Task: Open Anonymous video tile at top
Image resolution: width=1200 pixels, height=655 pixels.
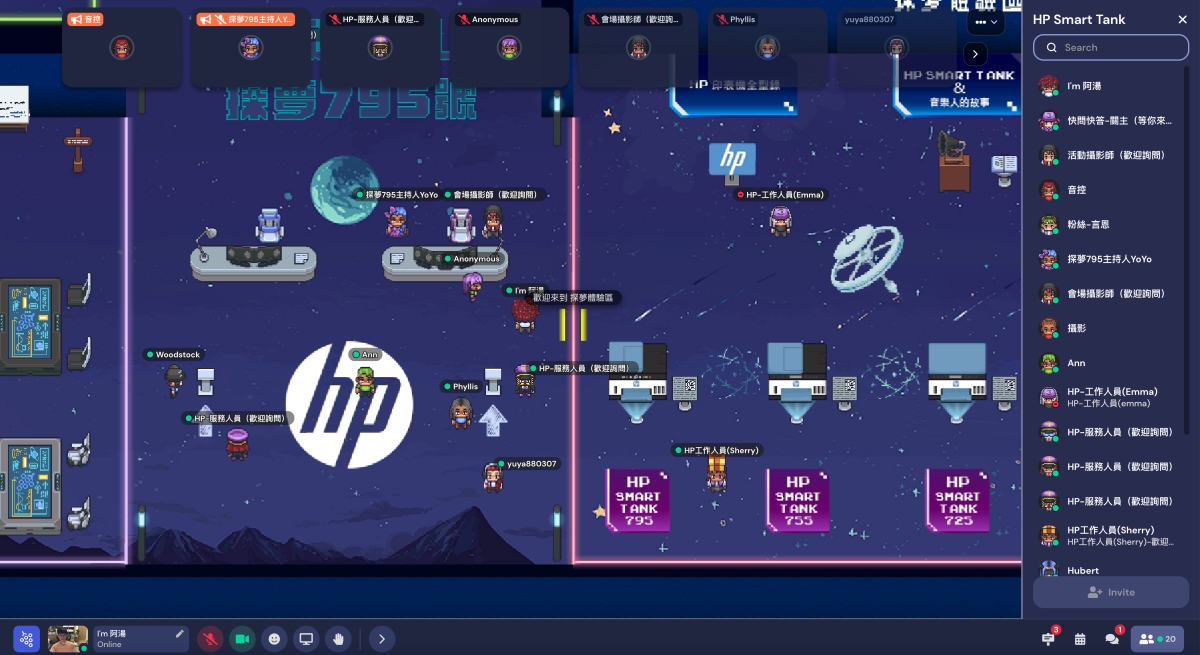Action: [509, 47]
